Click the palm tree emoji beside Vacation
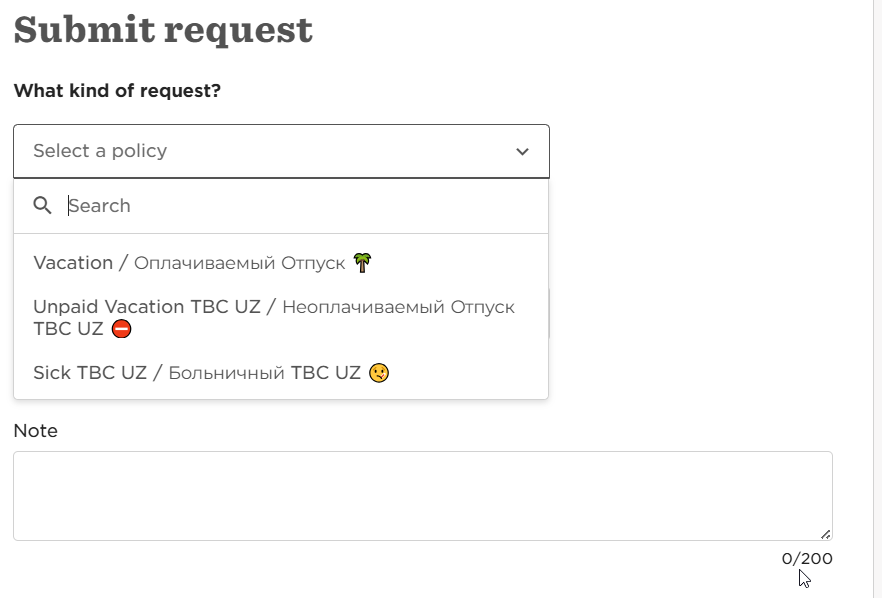Image resolution: width=882 pixels, height=598 pixels. 363,263
